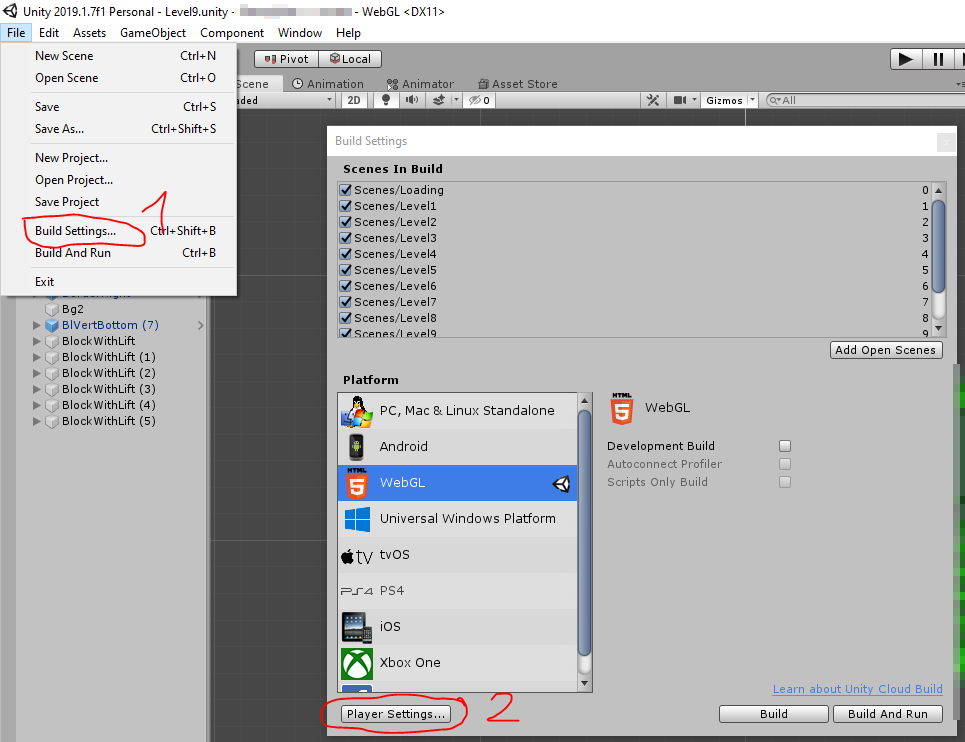Toggle Pivot handle position button
965x742 pixels.
tap(286, 59)
